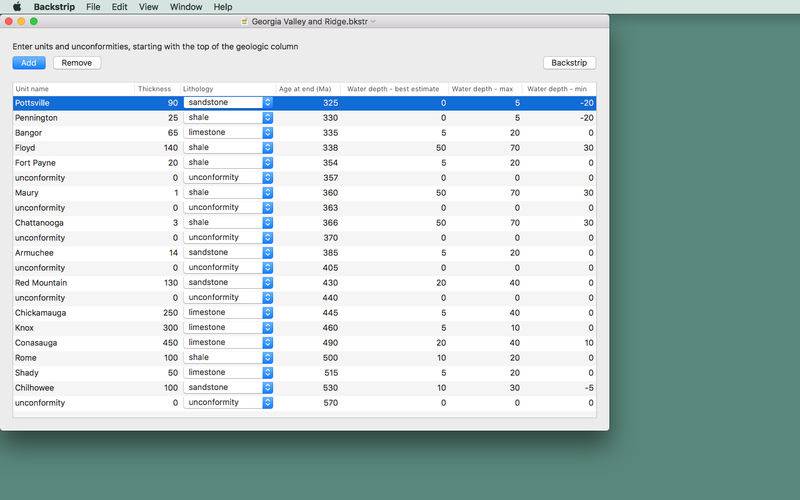Open lithology dropdown for Shady

click(x=268, y=372)
